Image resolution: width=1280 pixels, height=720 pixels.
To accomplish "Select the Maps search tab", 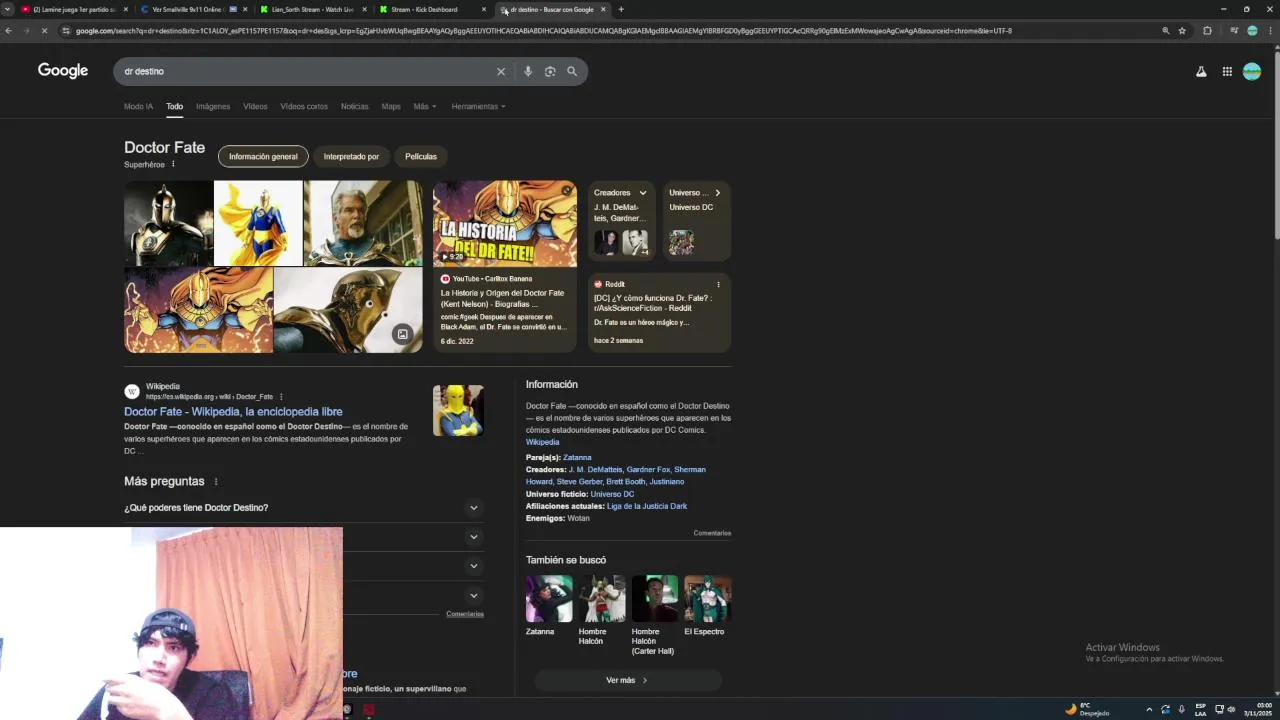I will tap(391, 106).
